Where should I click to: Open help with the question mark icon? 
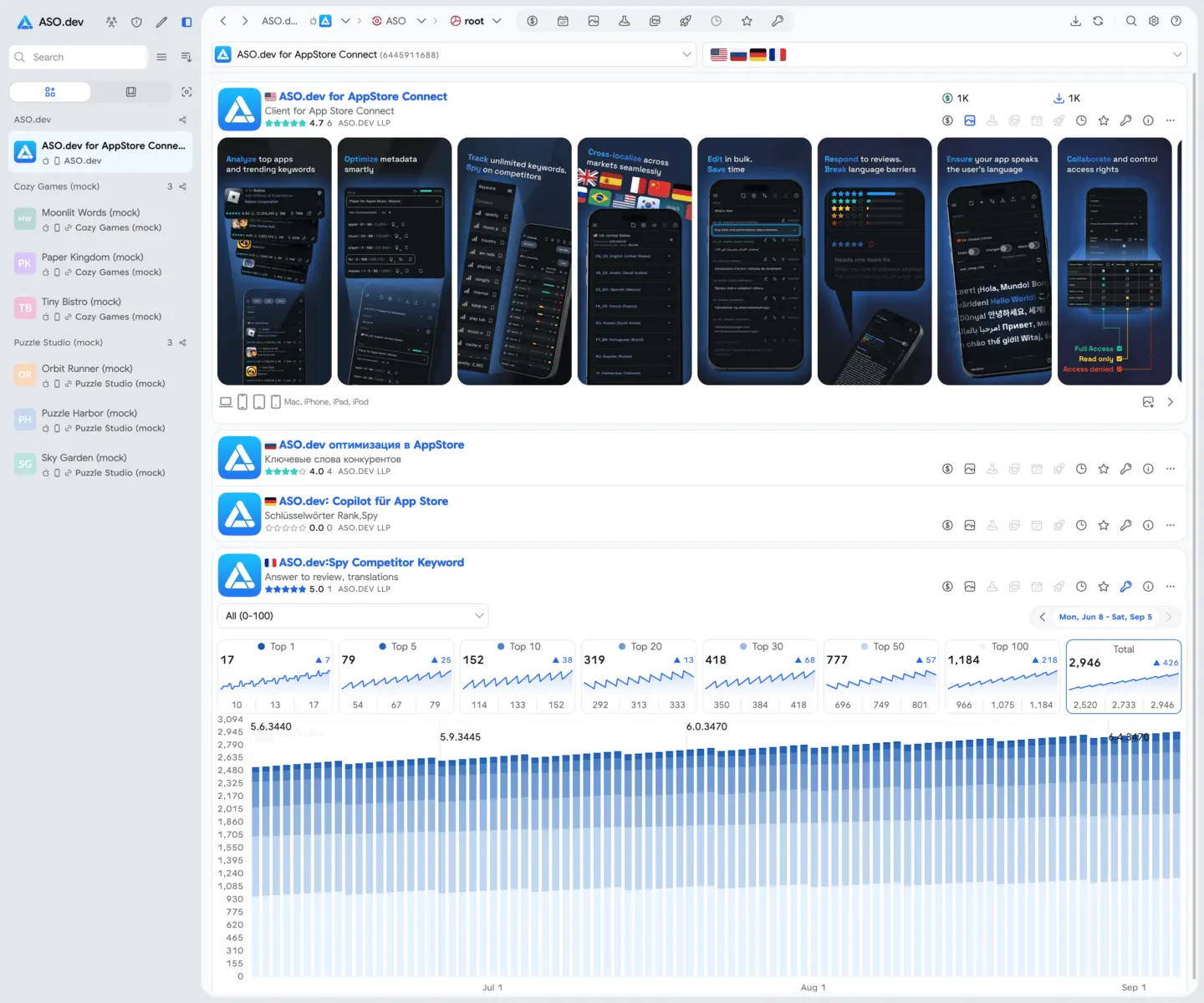(x=1176, y=21)
